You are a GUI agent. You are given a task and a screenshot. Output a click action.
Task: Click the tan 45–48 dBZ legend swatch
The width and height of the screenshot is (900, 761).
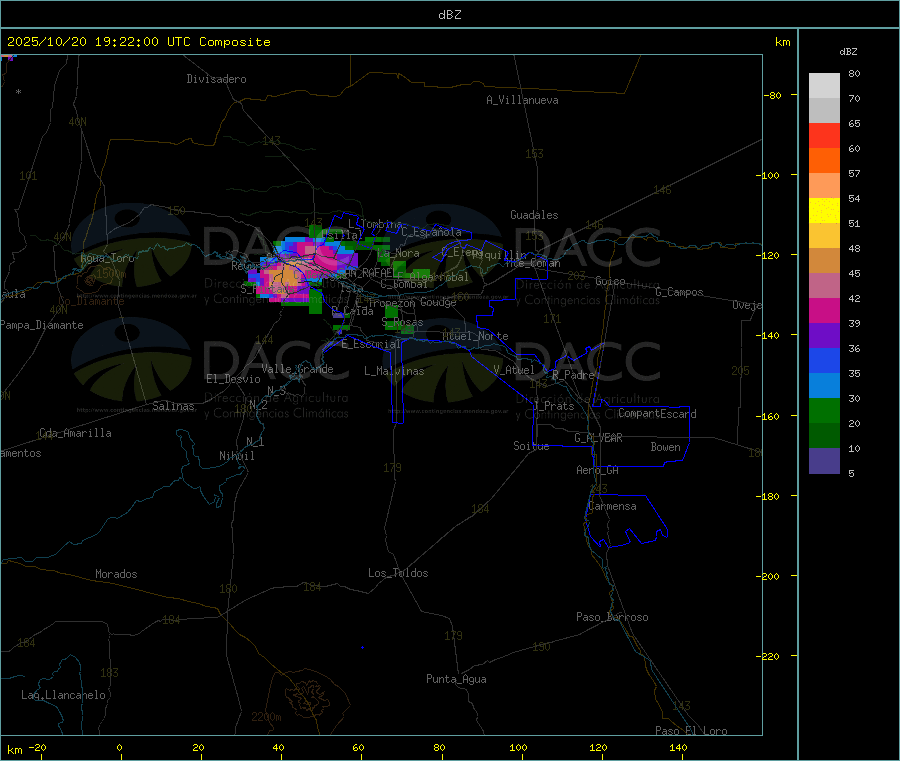tap(824, 261)
